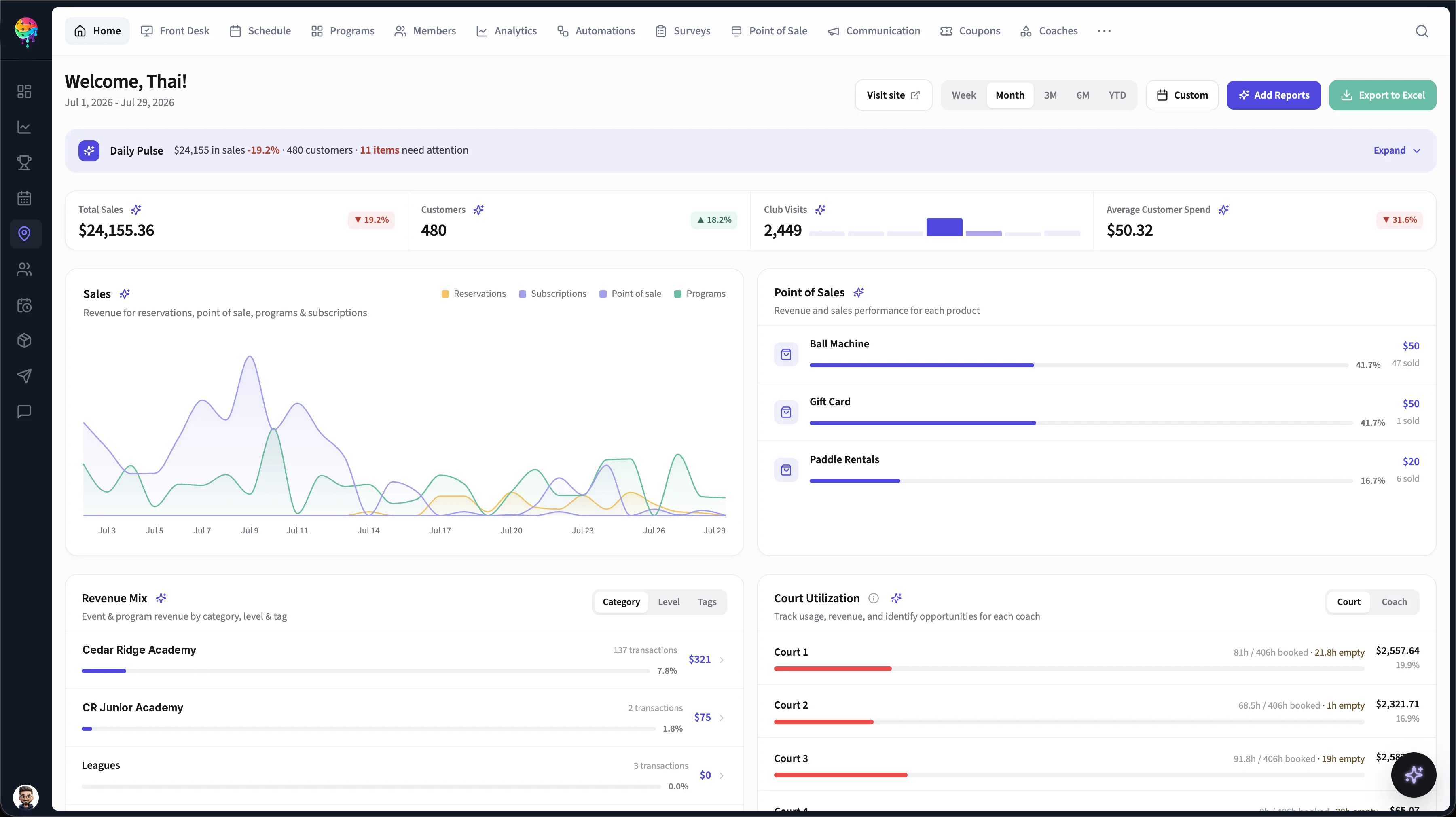The width and height of the screenshot is (1456, 817).
Task: Click sparkle icon next to Total Sales
Action: [136, 210]
